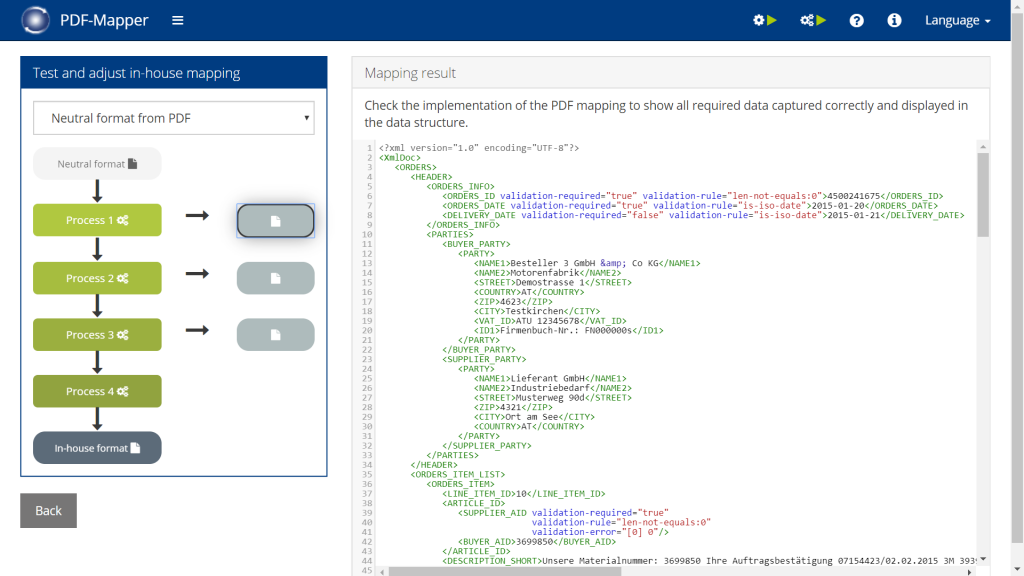
Task: Click the validation-error "[0] 0" line
Action: 600,532
